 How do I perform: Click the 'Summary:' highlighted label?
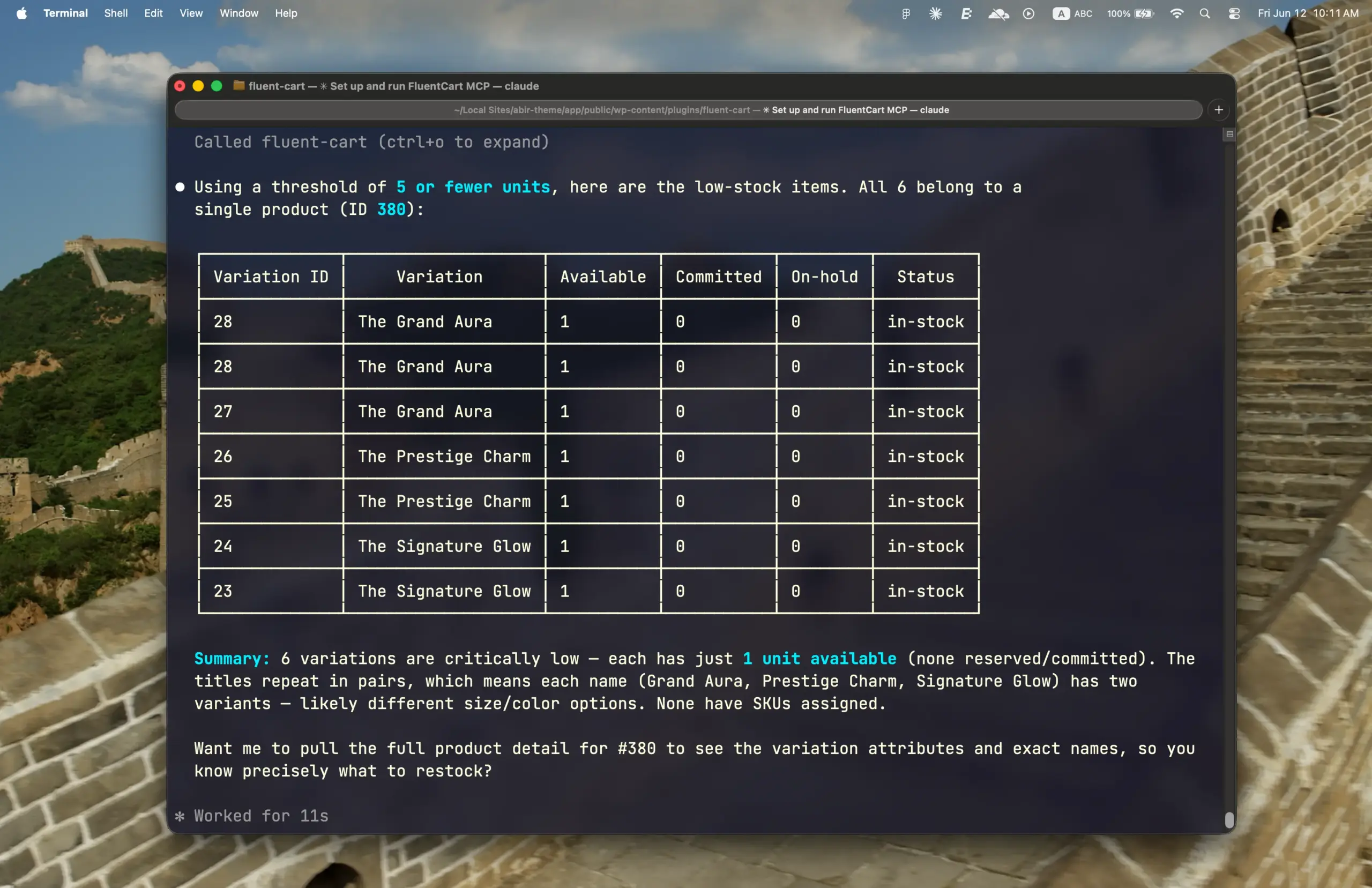[x=232, y=659]
